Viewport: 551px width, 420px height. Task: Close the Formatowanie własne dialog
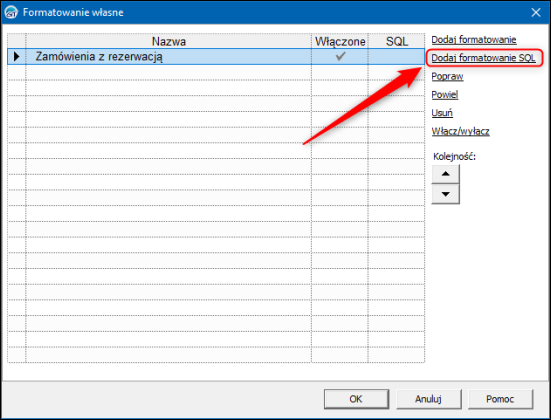click(536, 12)
